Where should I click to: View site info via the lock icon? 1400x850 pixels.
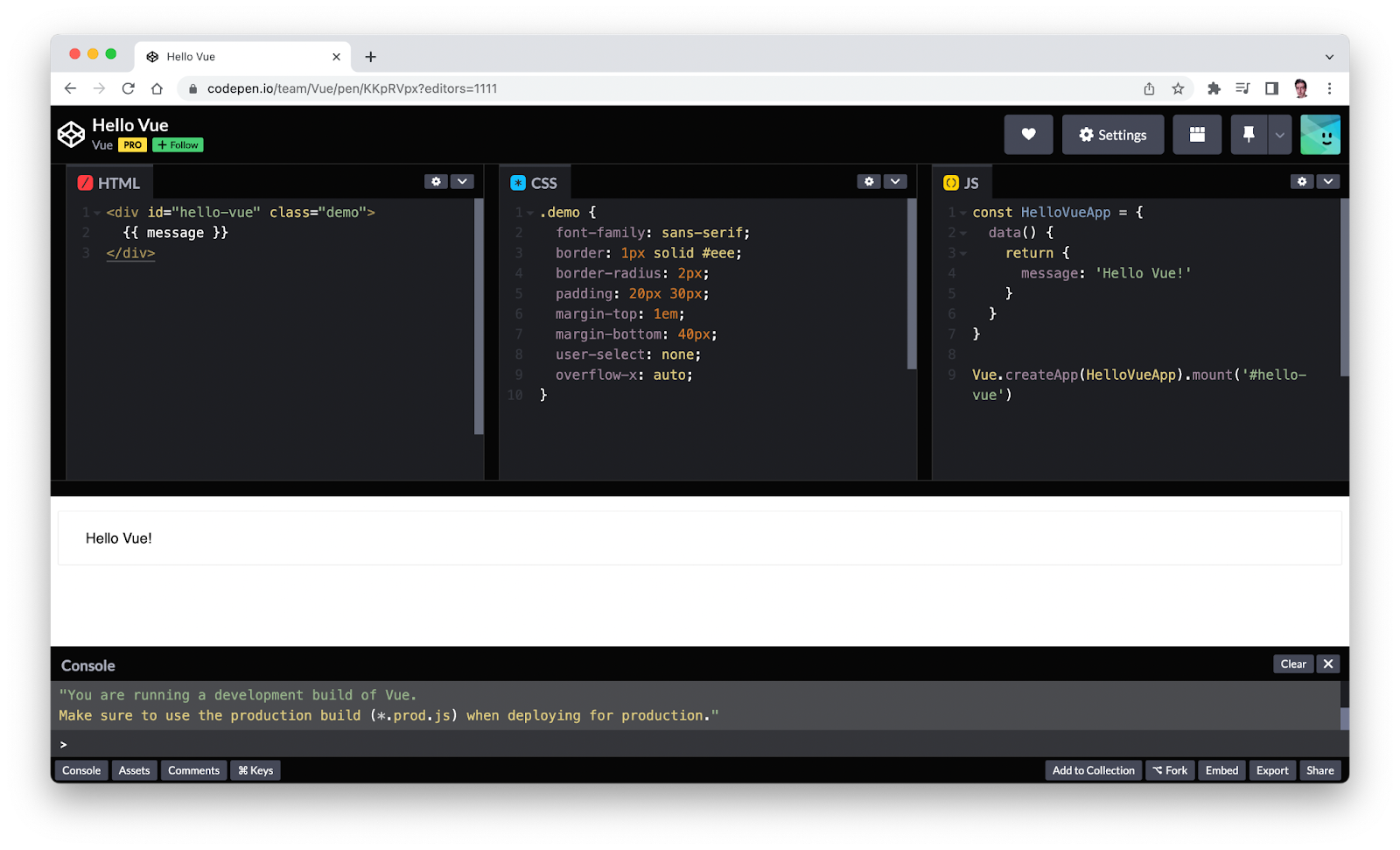coord(193,88)
